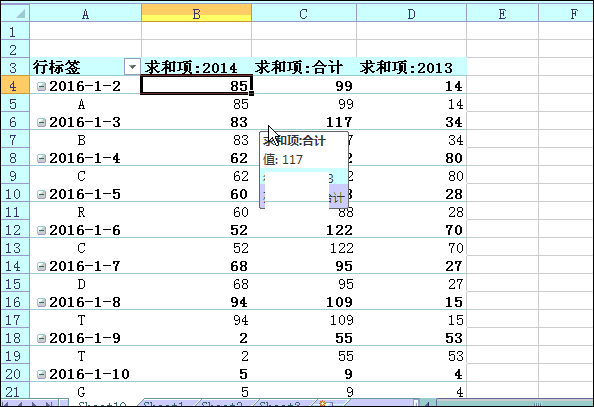The width and height of the screenshot is (594, 407).
Task: Select column A header
Action: coord(85,14)
